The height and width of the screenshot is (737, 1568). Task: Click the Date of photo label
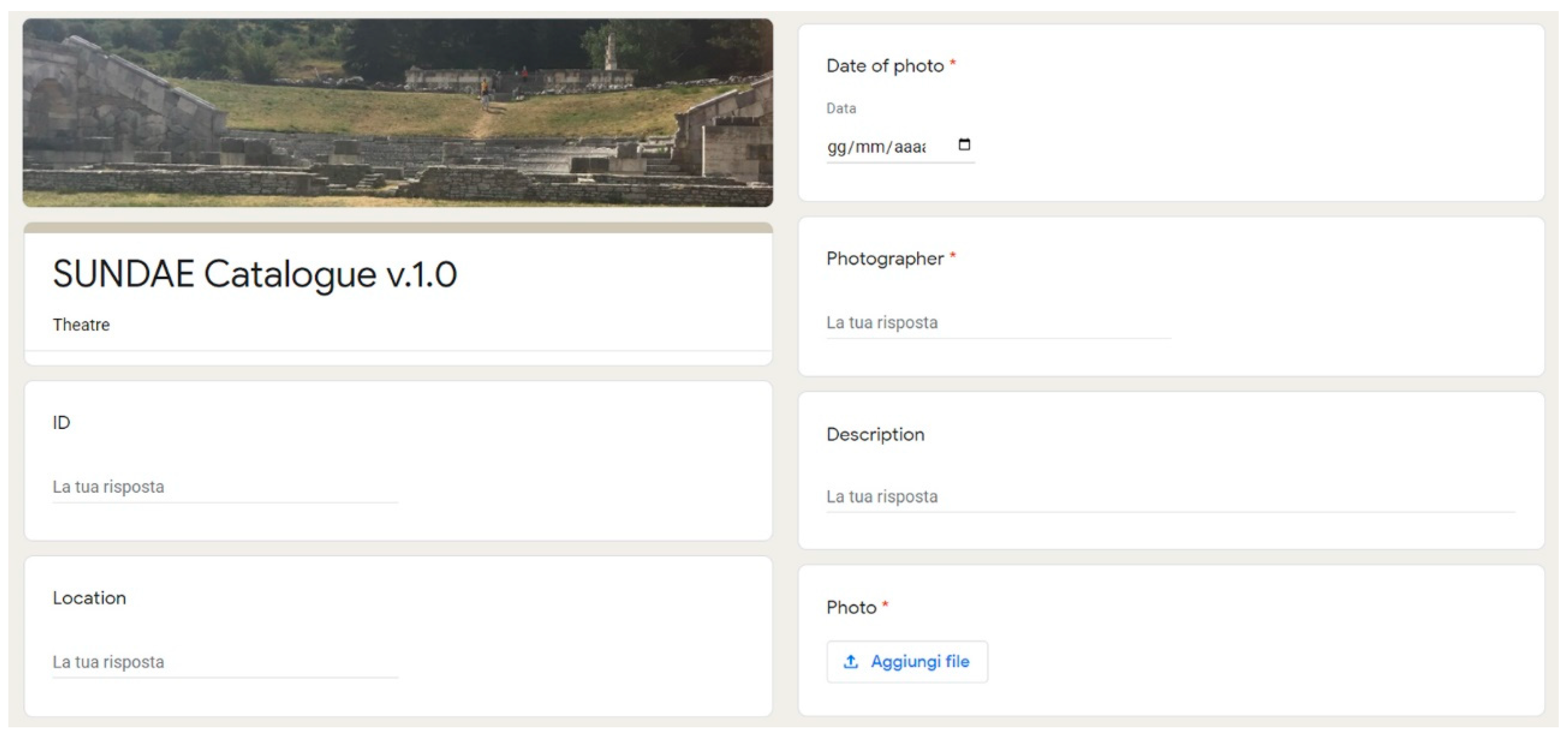coord(884,66)
